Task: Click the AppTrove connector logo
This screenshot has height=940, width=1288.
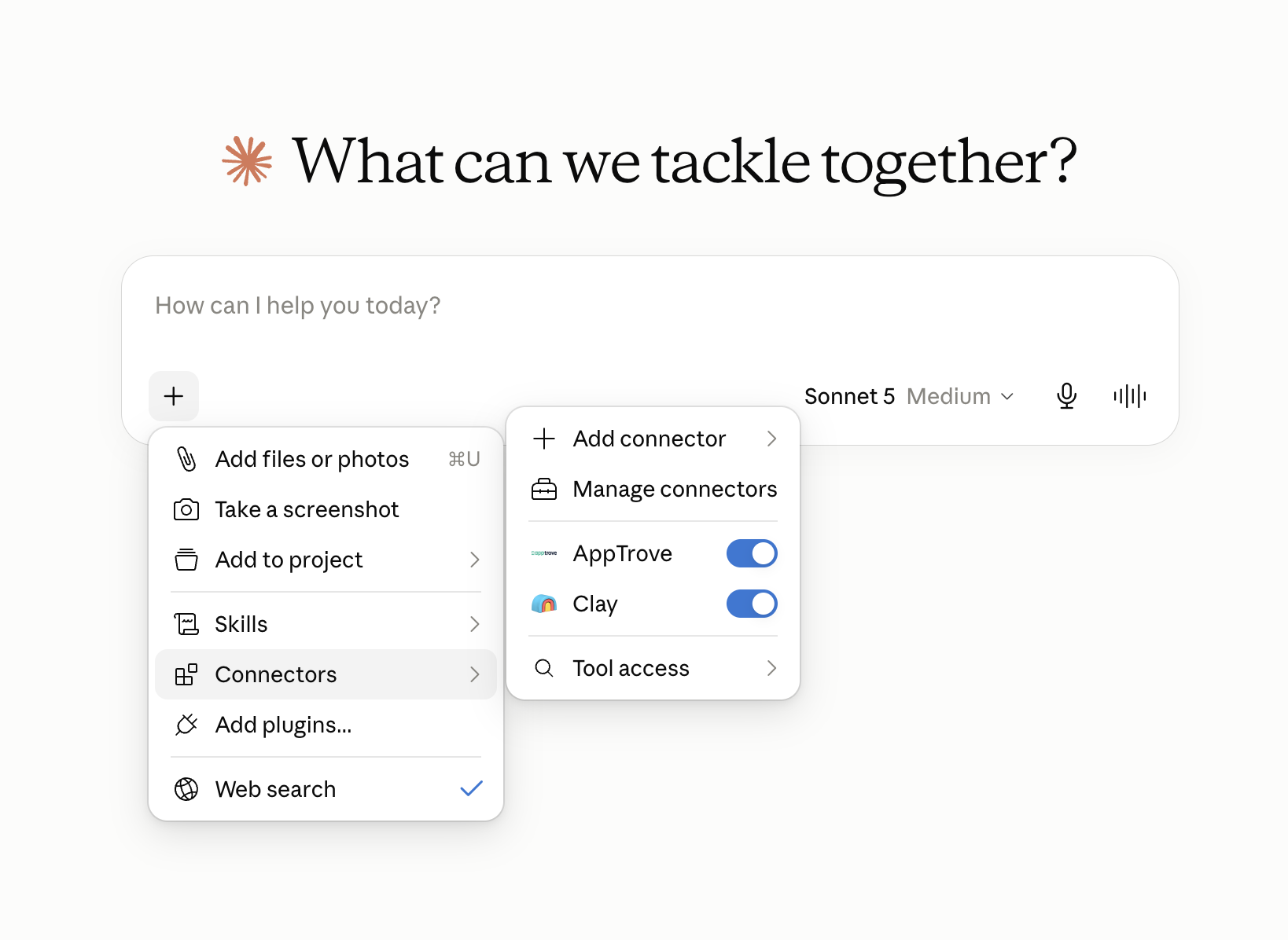Action: [544, 553]
